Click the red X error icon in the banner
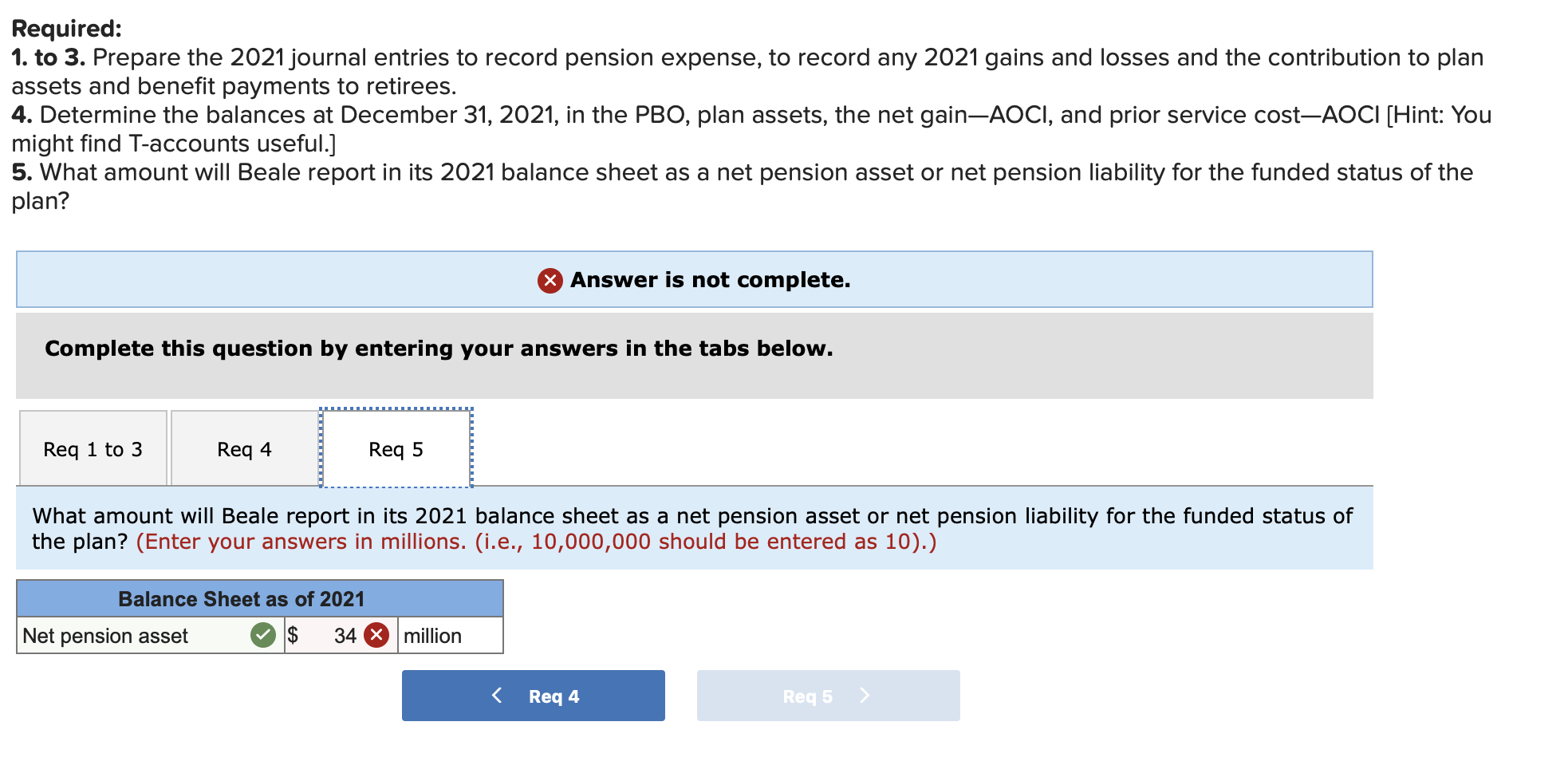The width and height of the screenshot is (1568, 769). click(551, 280)
